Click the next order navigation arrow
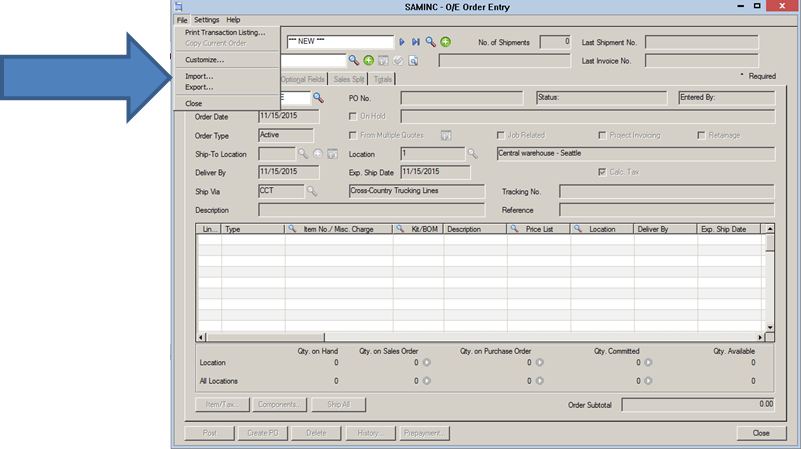 click(x=402, y=42)
